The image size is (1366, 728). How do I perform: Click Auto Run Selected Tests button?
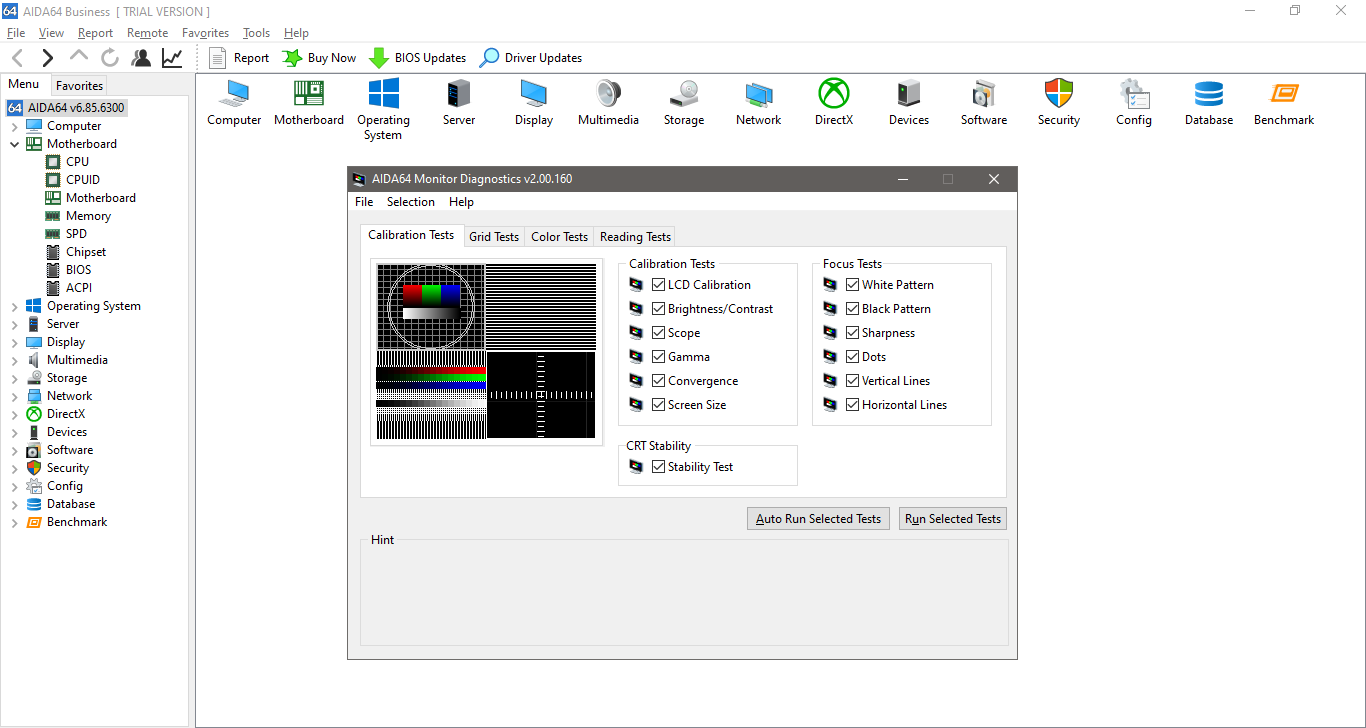pos(818,519)
